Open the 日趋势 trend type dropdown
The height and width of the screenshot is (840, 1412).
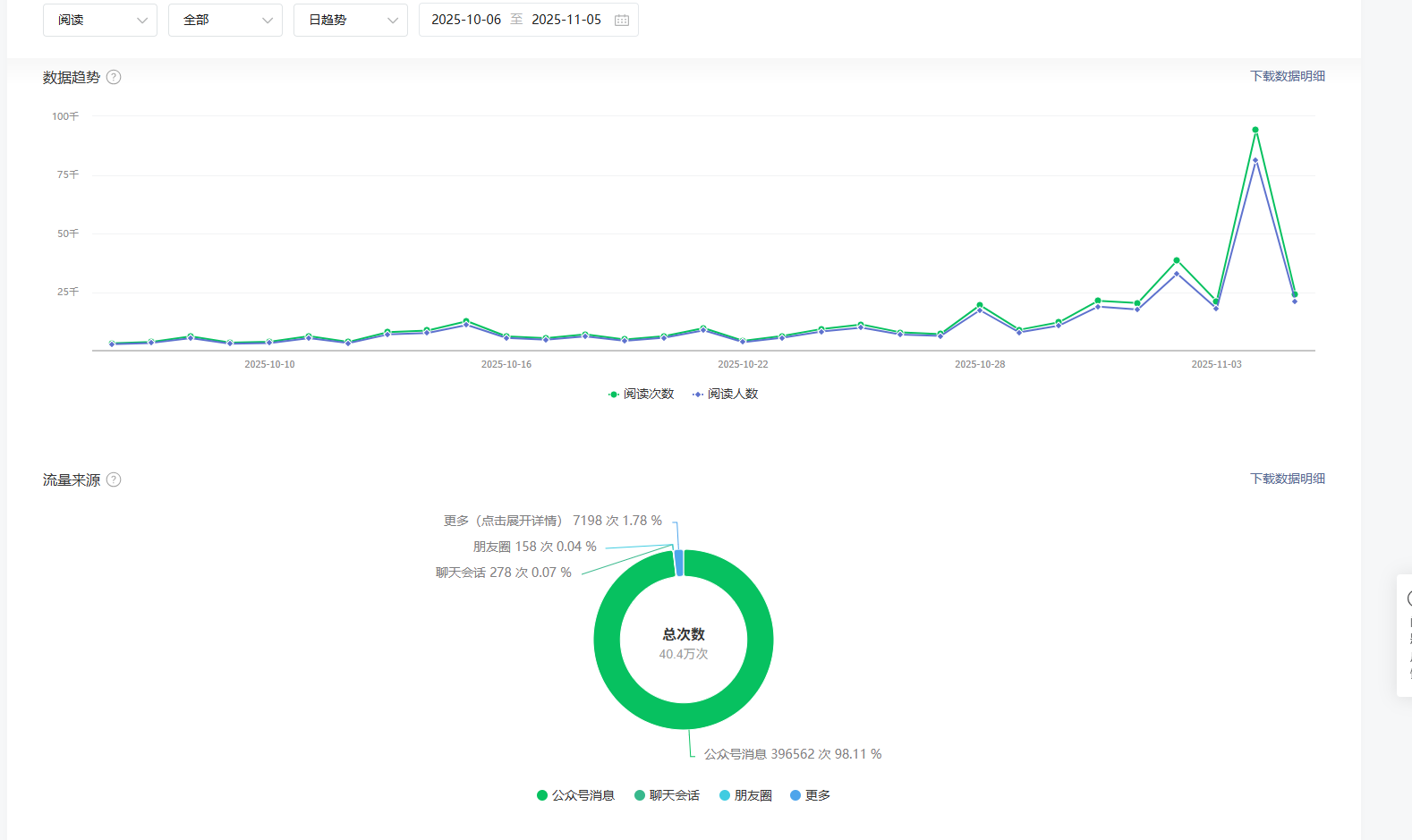pyautogui.click(x=351, y=20)
